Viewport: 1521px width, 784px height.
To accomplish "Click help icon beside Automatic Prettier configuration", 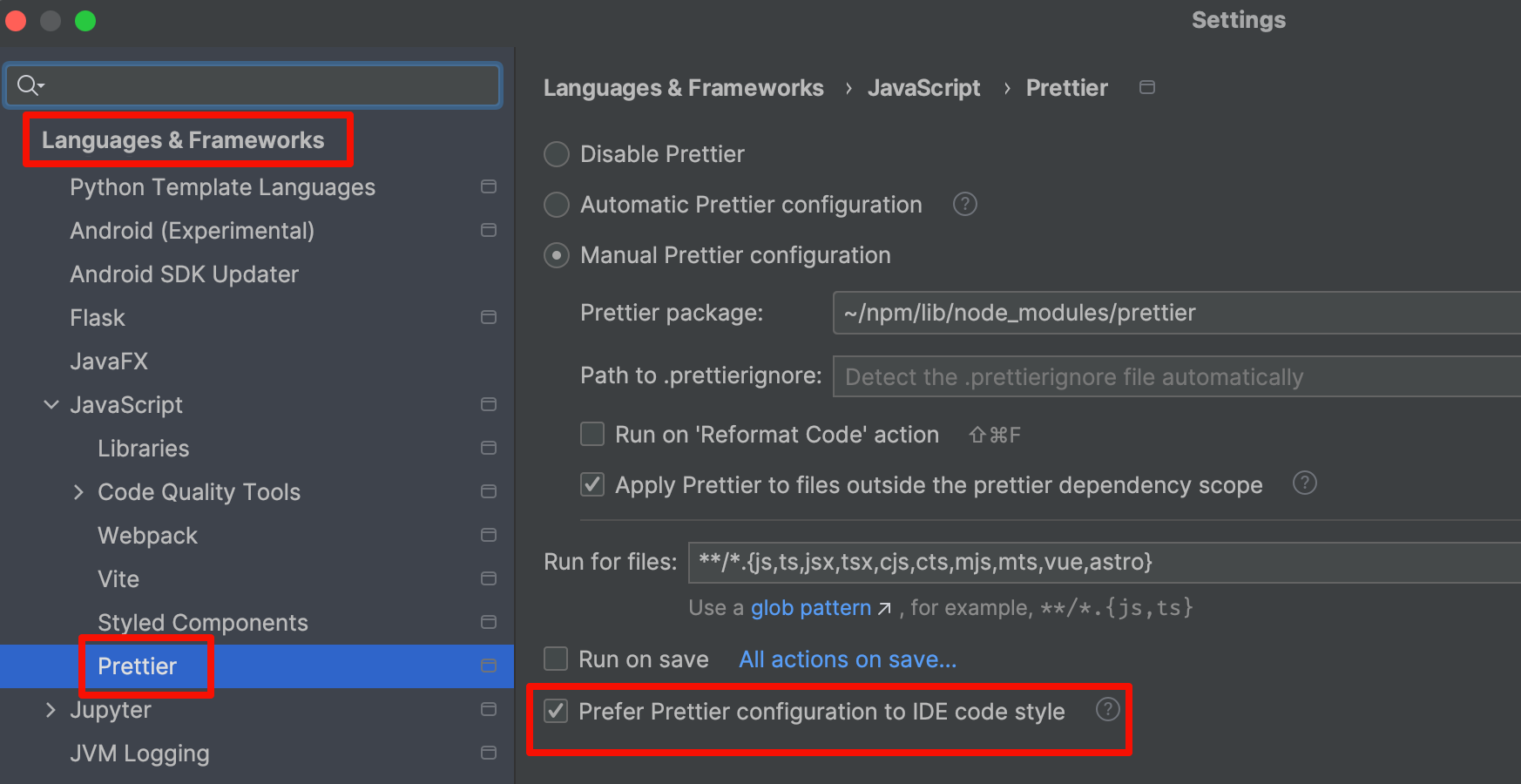I will click(964, 205).
